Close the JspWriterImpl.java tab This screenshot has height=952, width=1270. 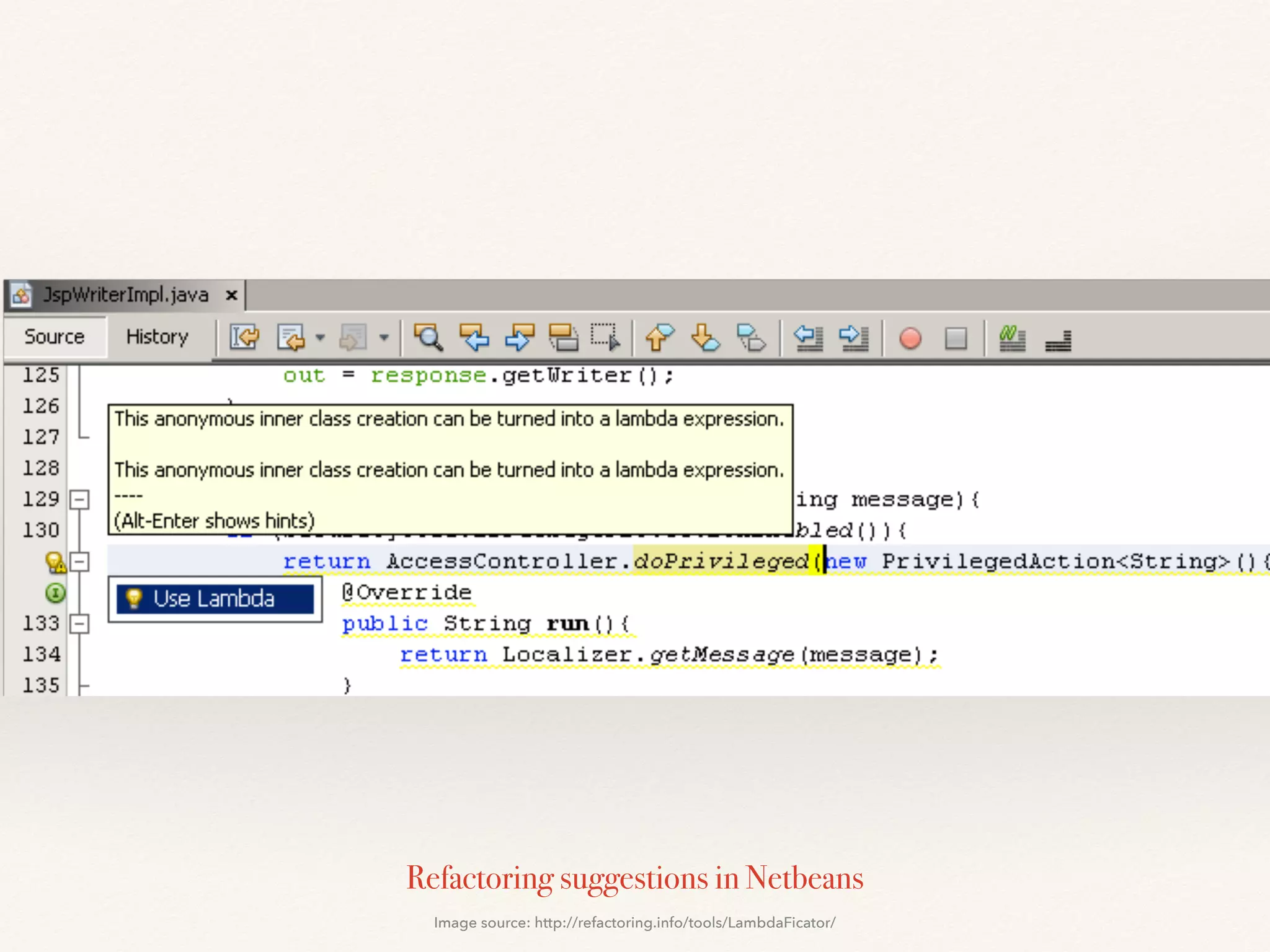click(x=231, y=295)
